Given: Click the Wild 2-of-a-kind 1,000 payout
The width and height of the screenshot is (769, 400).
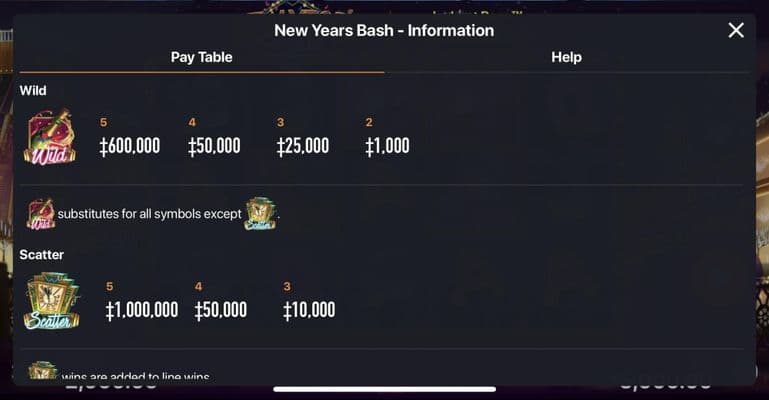Looking at the screenshot, I should (x=387, y=146).
